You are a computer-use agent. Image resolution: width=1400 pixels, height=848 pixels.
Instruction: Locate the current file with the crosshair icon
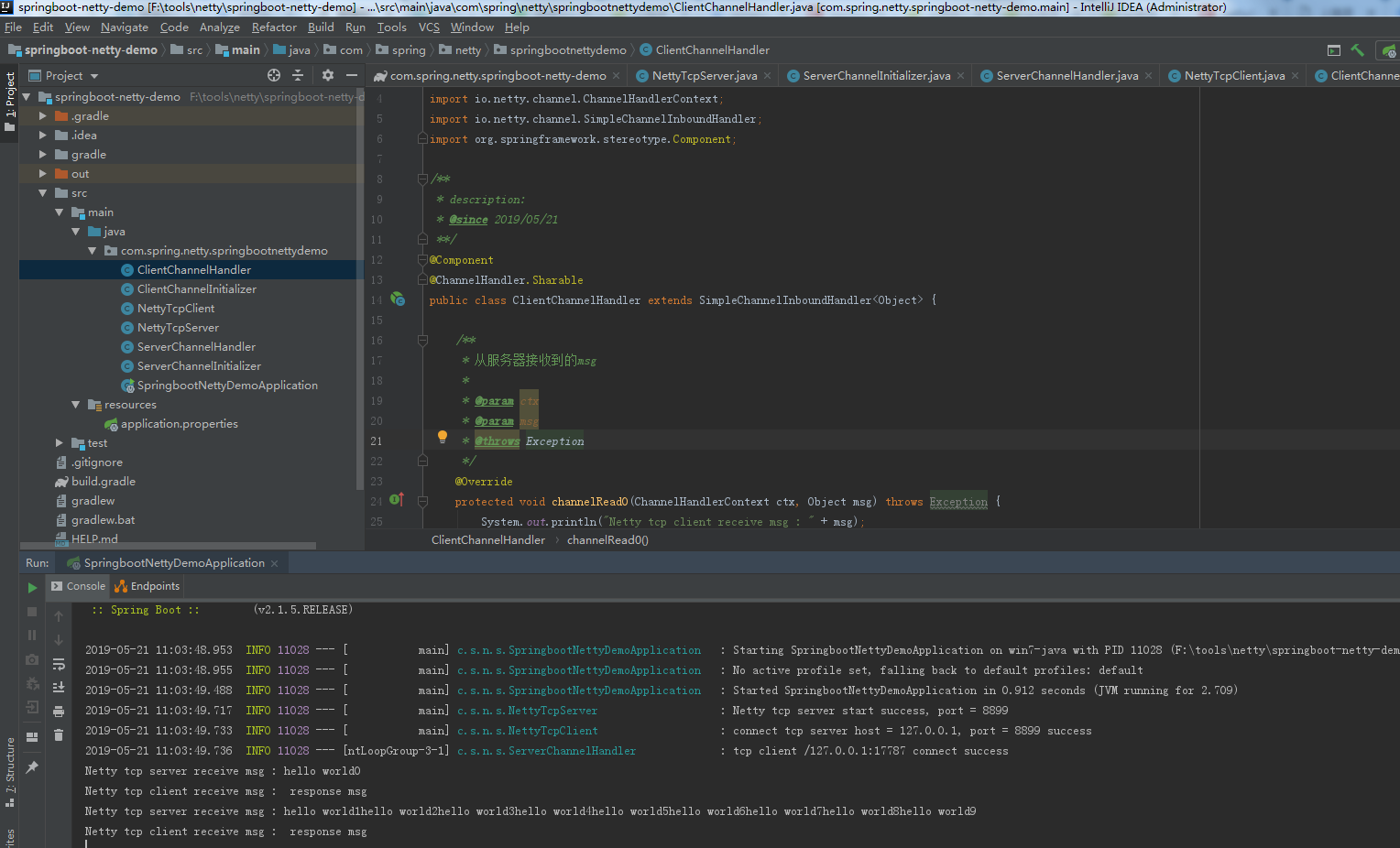274,75
